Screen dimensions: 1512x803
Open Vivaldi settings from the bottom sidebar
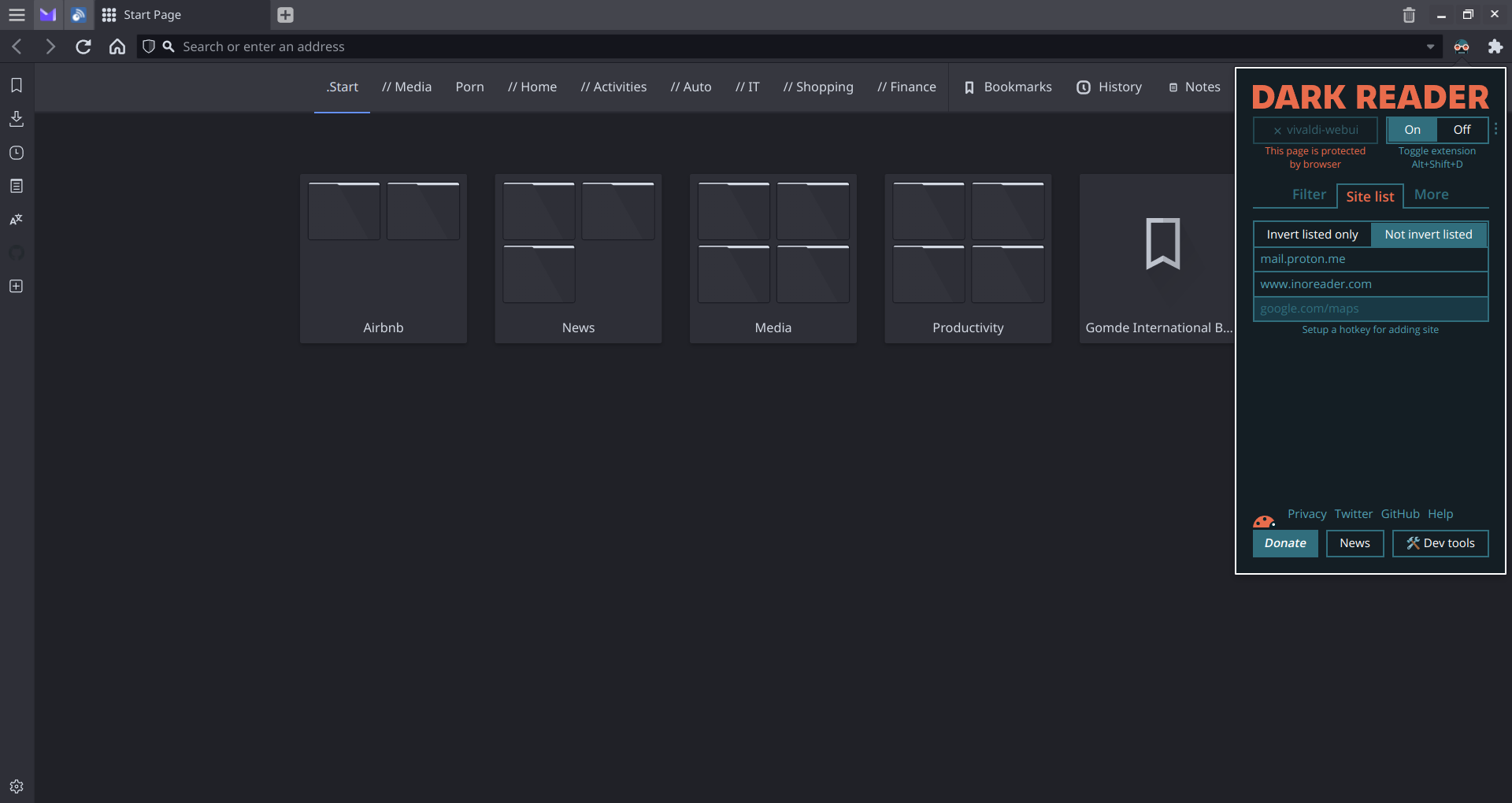[17, 786]
